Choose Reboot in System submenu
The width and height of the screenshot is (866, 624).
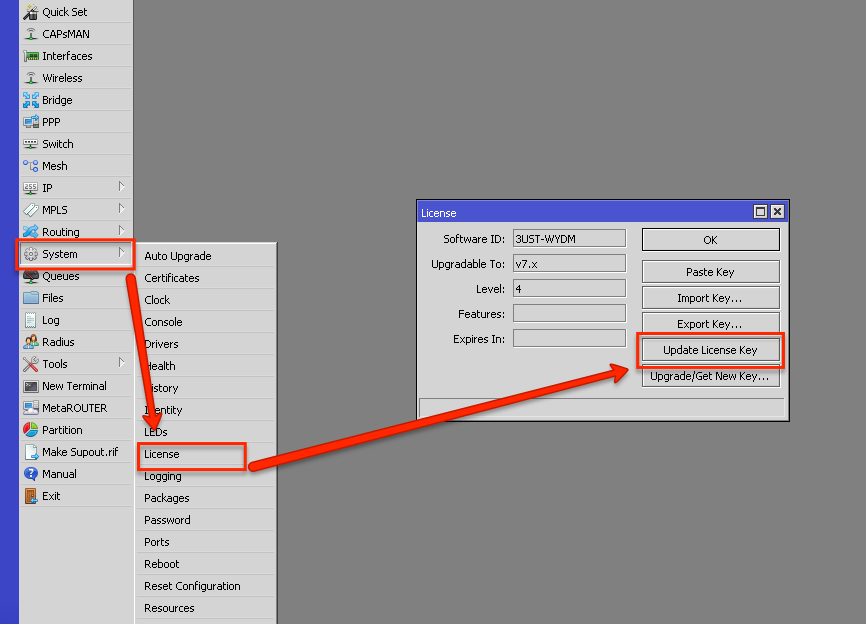click(205, 564)
